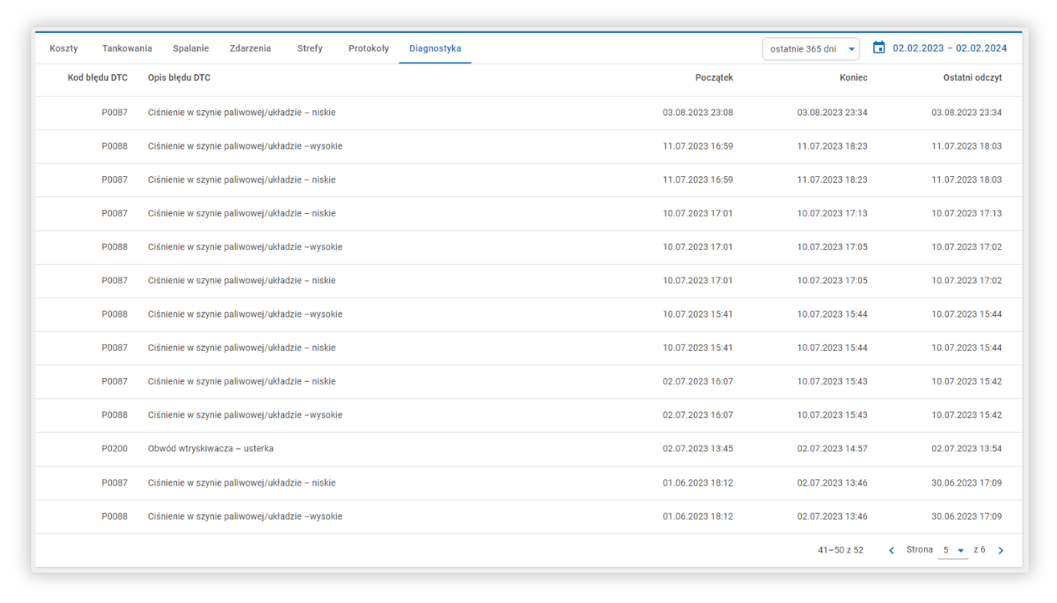1057x603 pixels.
Task: Open the Strefy tab
Action: [x=310, y=49]
